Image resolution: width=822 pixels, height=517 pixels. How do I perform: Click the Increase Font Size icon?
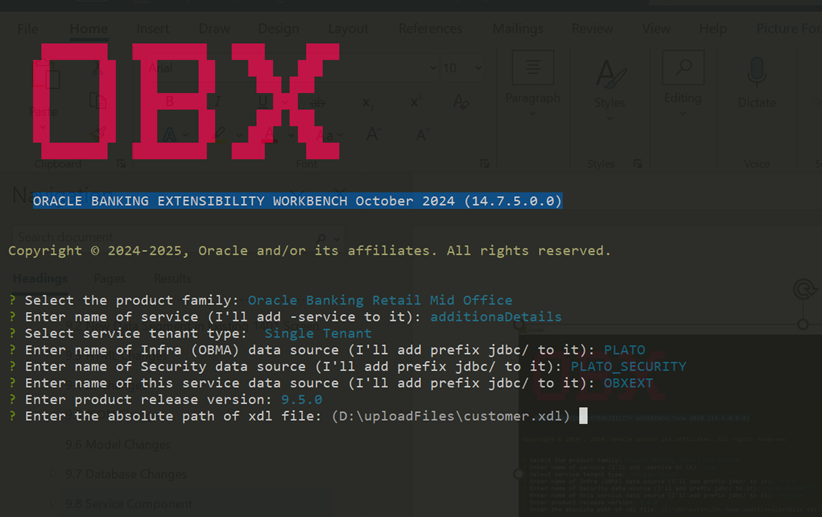[x=373, y=135]
